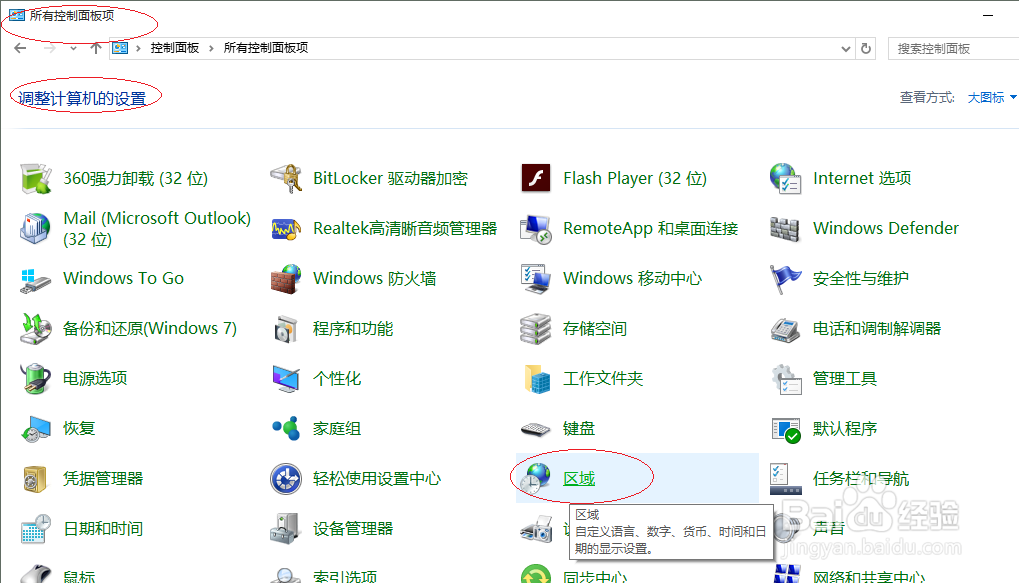Open the 大图标 view mode dropdown

pos(992,97)
